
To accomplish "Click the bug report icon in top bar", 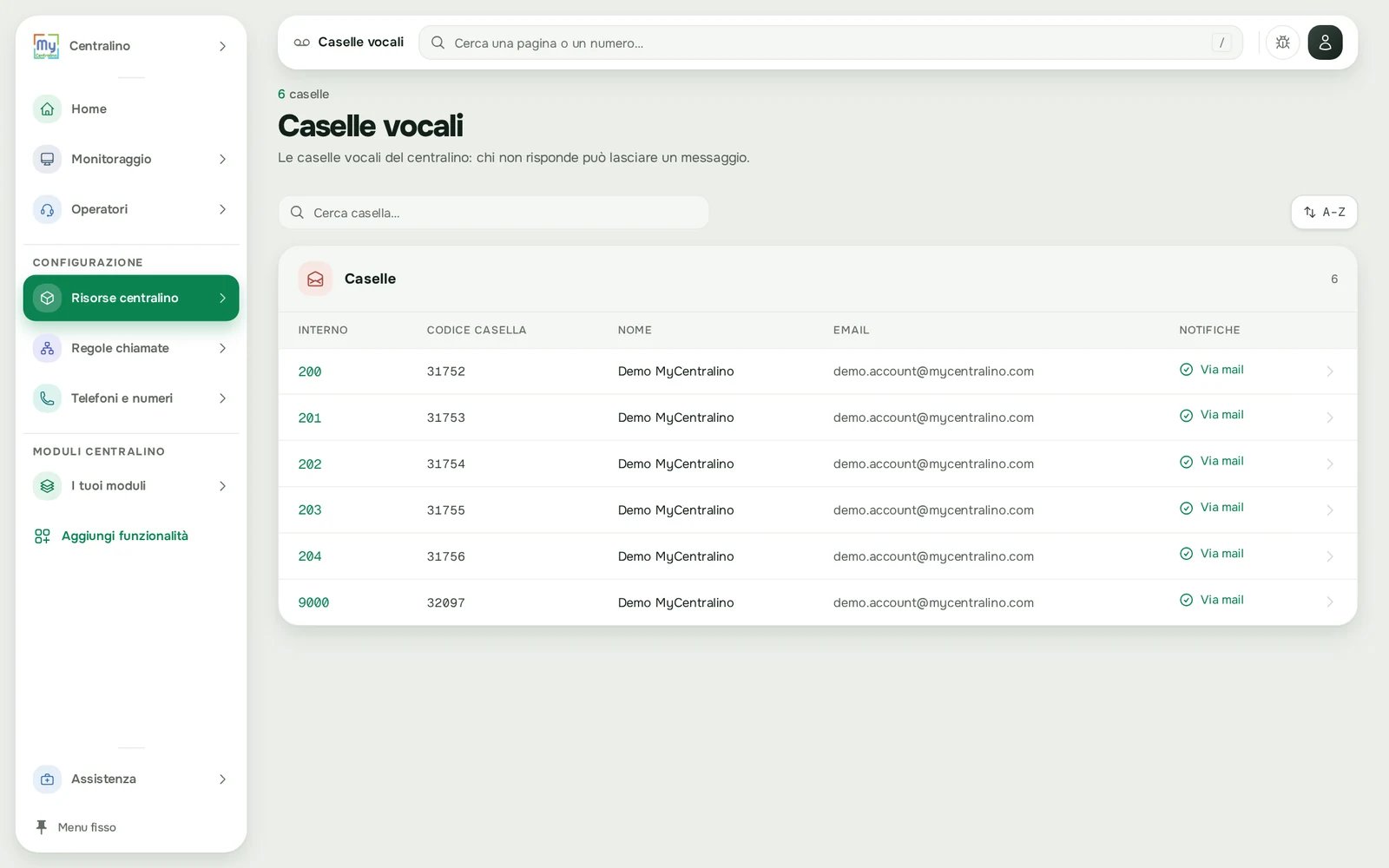I will click(1282, 43).
